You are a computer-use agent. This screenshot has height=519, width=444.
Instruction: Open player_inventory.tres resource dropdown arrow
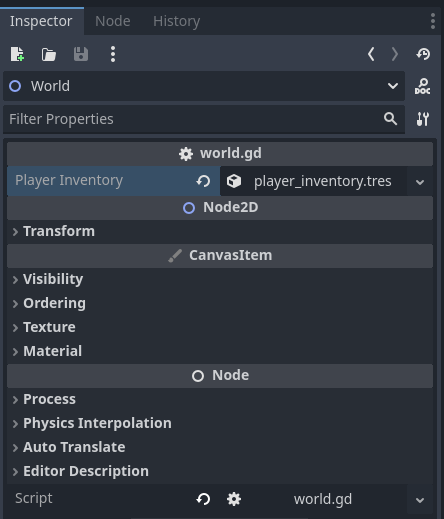[420, 182]
